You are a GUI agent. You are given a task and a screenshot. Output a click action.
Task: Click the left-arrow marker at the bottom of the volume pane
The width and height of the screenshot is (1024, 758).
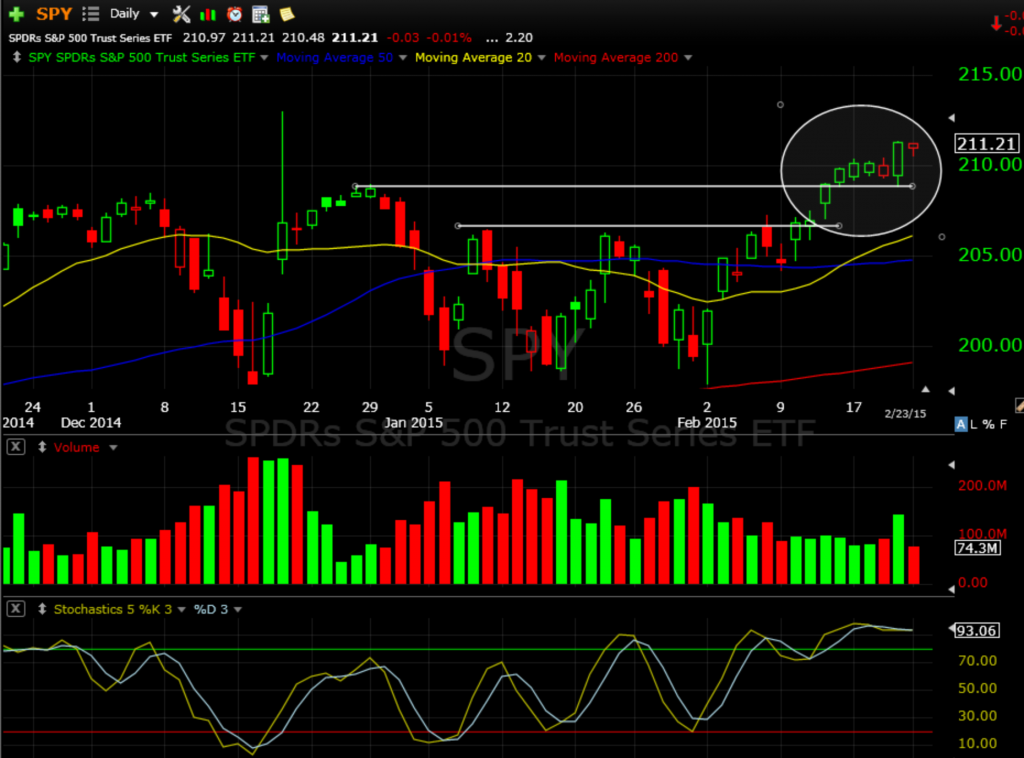pyautogui.click(x=952, y=589)
